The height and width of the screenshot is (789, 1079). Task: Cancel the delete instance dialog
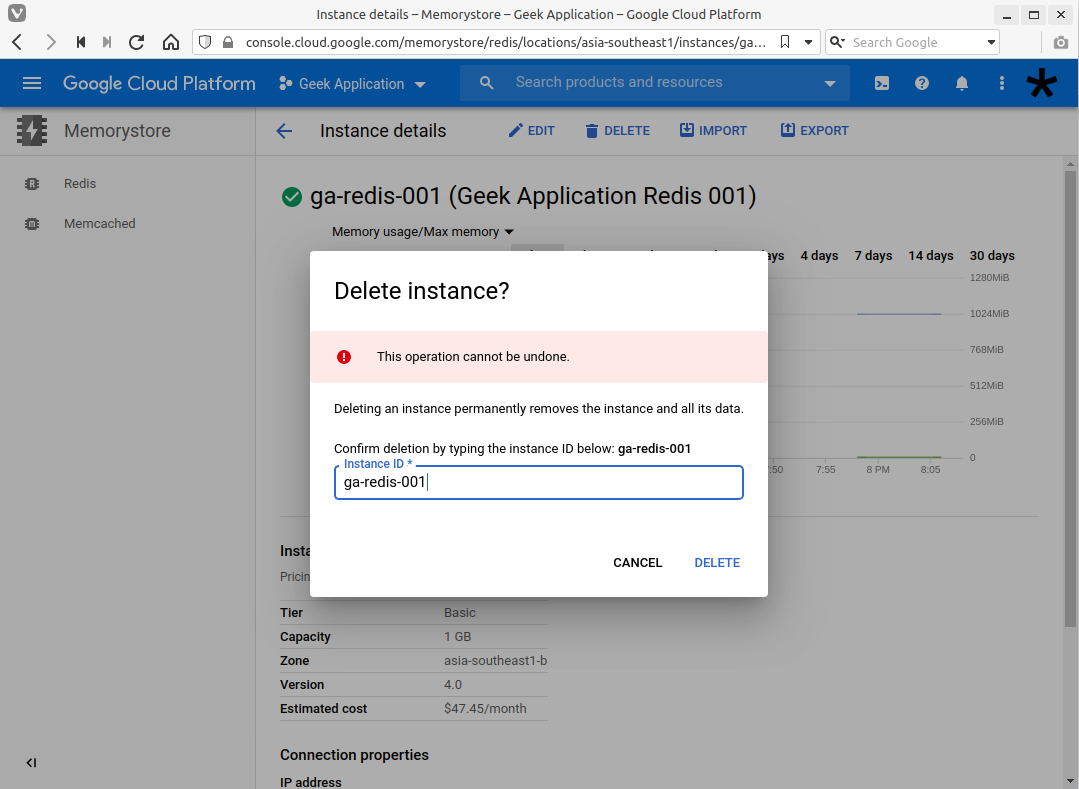click(637, 562)
